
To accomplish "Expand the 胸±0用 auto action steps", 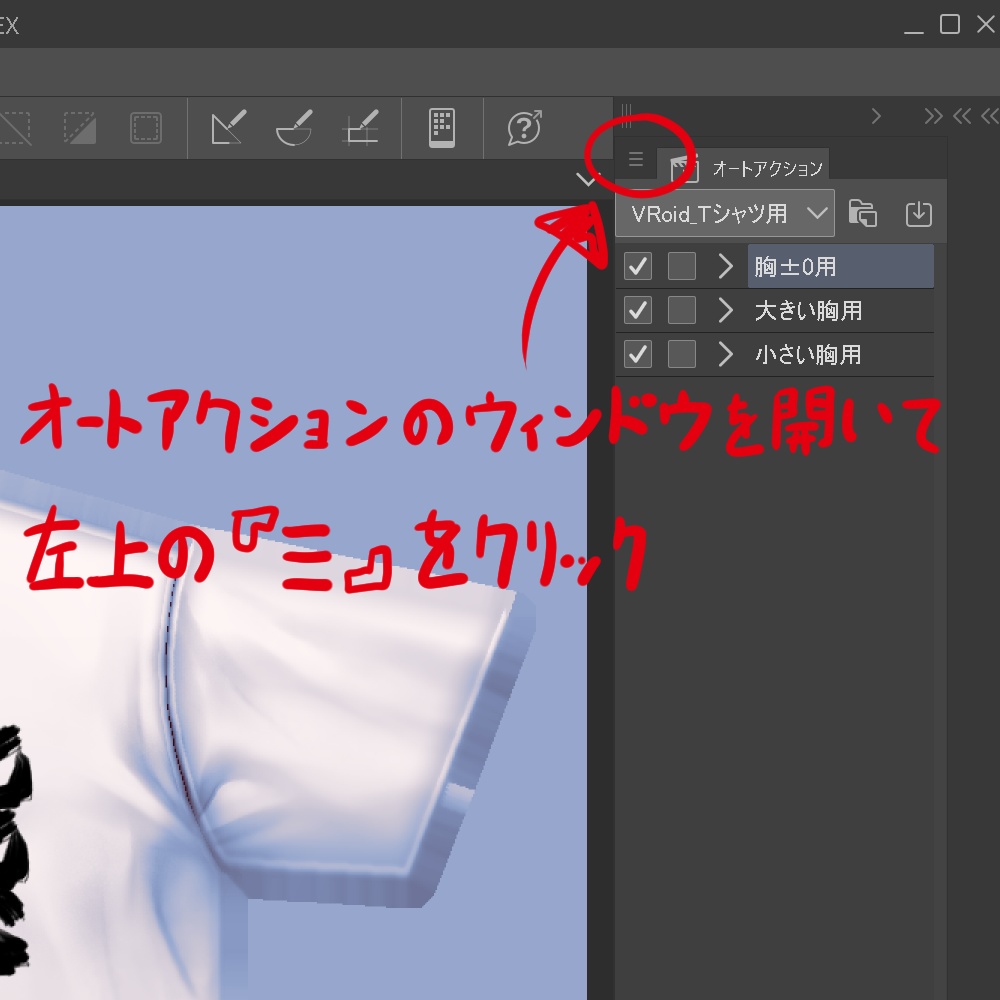I will point(725,266).
